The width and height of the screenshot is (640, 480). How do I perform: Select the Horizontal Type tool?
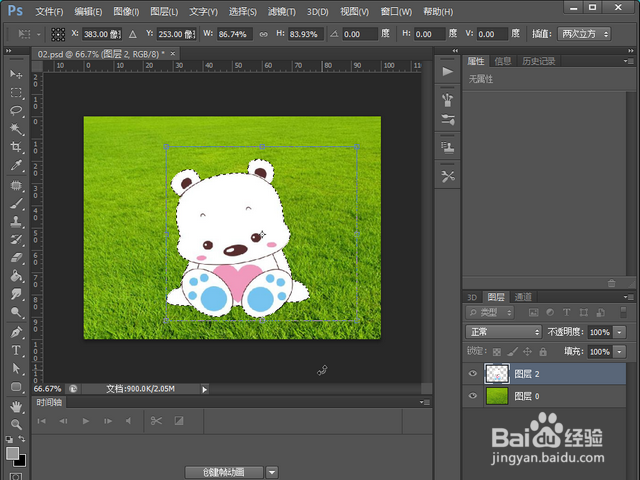[x=16, y=351]
